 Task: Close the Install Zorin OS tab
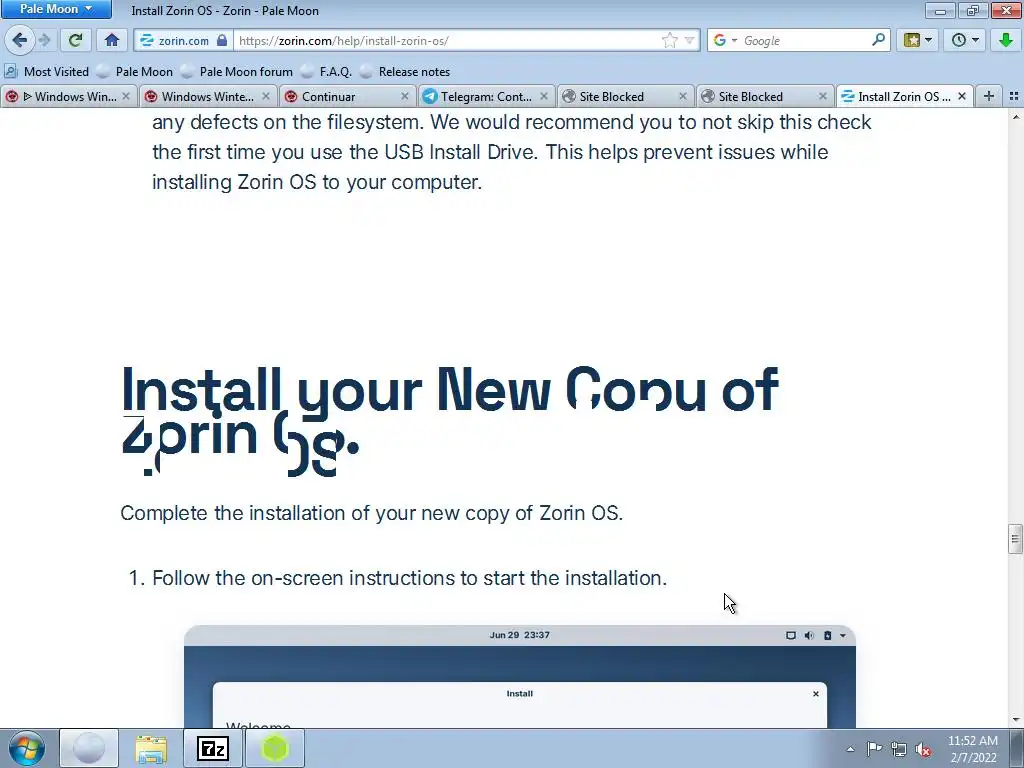coord(962,97)
